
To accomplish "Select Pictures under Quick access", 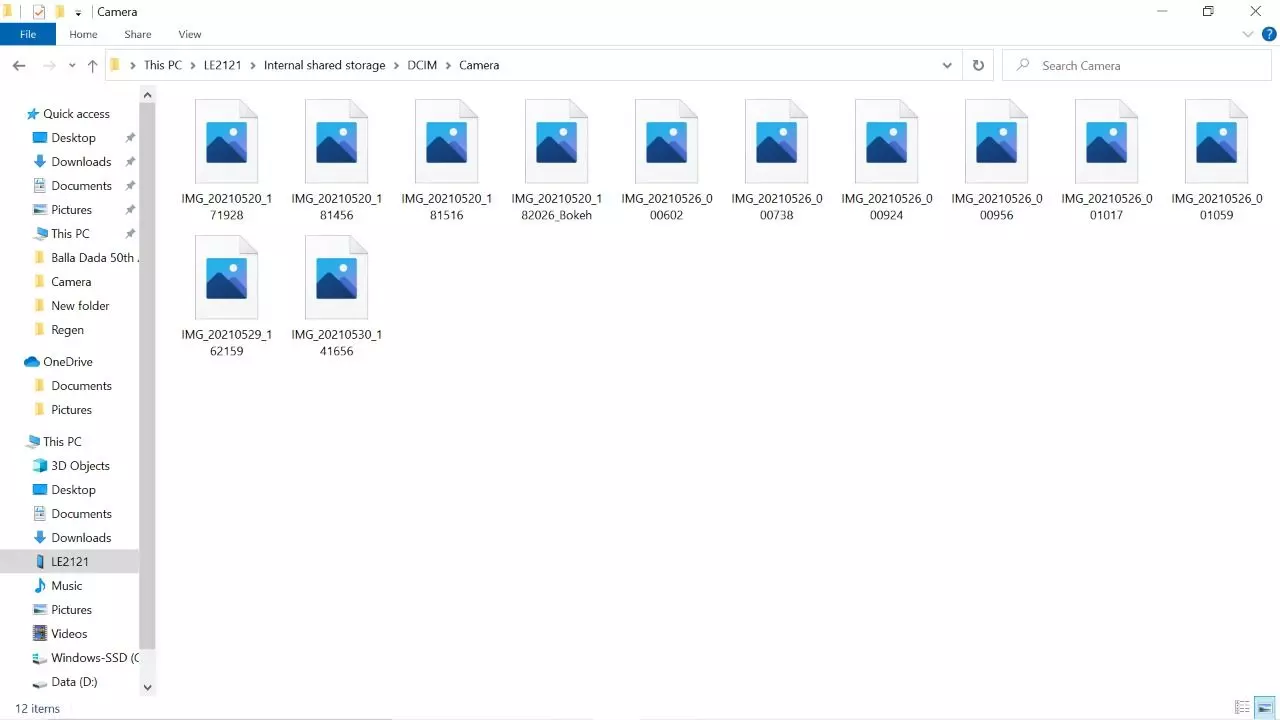I will coord(71,209).
